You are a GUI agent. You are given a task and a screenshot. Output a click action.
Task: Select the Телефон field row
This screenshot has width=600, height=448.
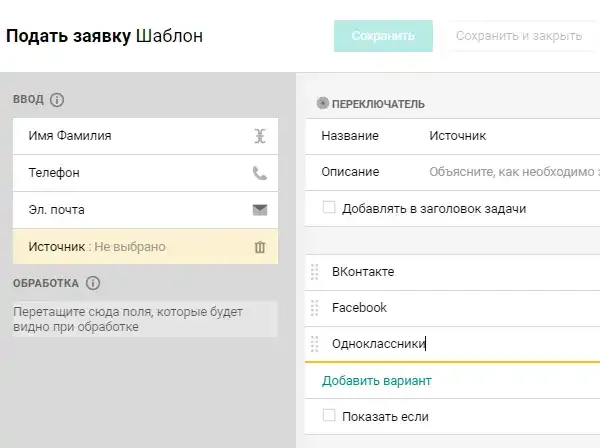(145, 173)
